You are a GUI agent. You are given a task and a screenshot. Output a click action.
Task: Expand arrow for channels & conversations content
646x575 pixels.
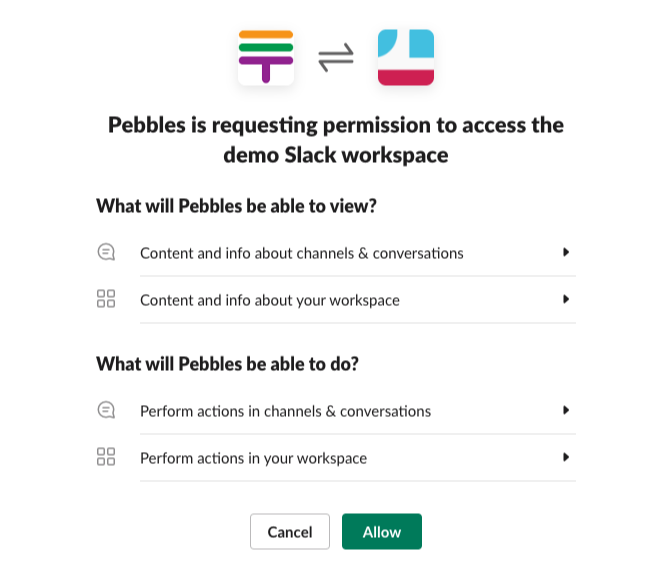tap(566, 253)
